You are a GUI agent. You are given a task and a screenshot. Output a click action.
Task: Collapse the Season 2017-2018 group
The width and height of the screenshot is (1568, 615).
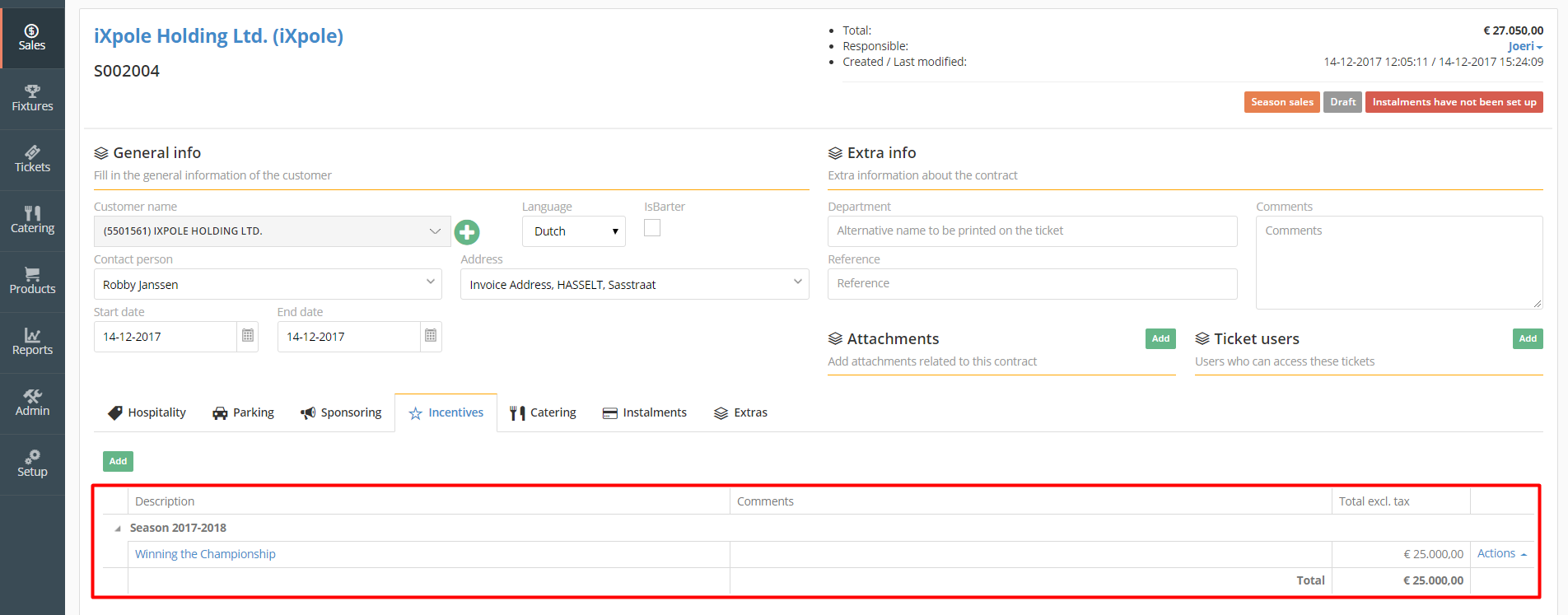[x=118, y=529]
